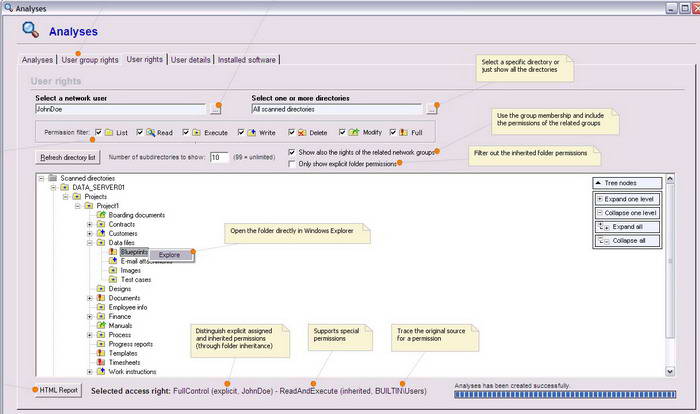Screen dimensions: 700x414
Task: Click the Collapse one level button
Action: point(627,213)
